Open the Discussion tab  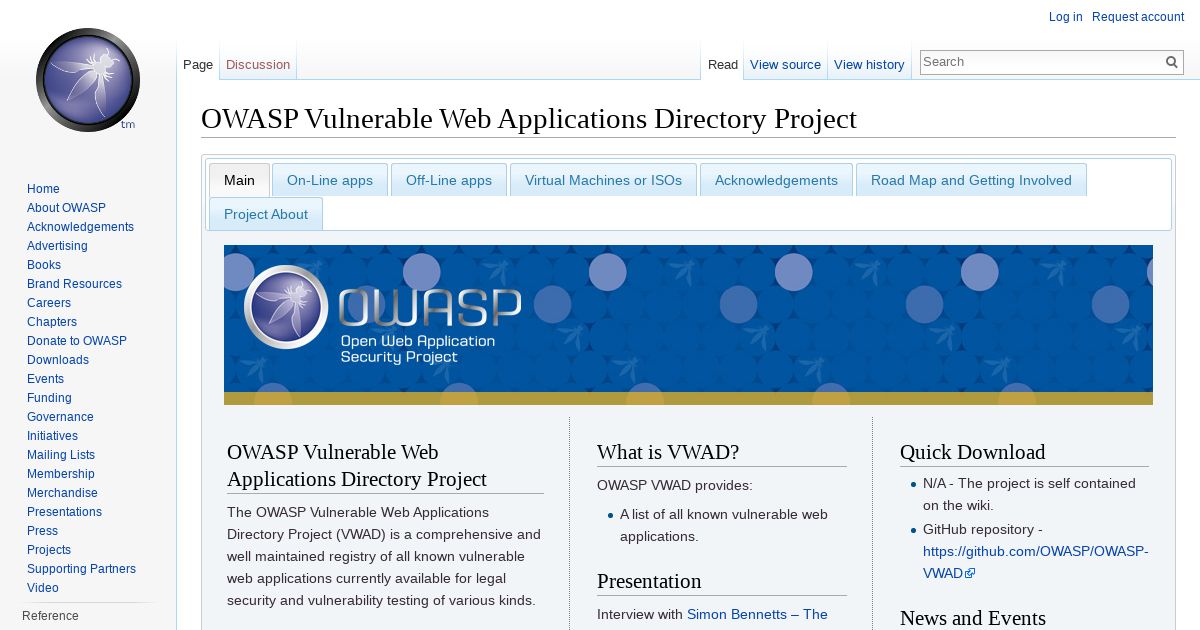tap(258, 64)
